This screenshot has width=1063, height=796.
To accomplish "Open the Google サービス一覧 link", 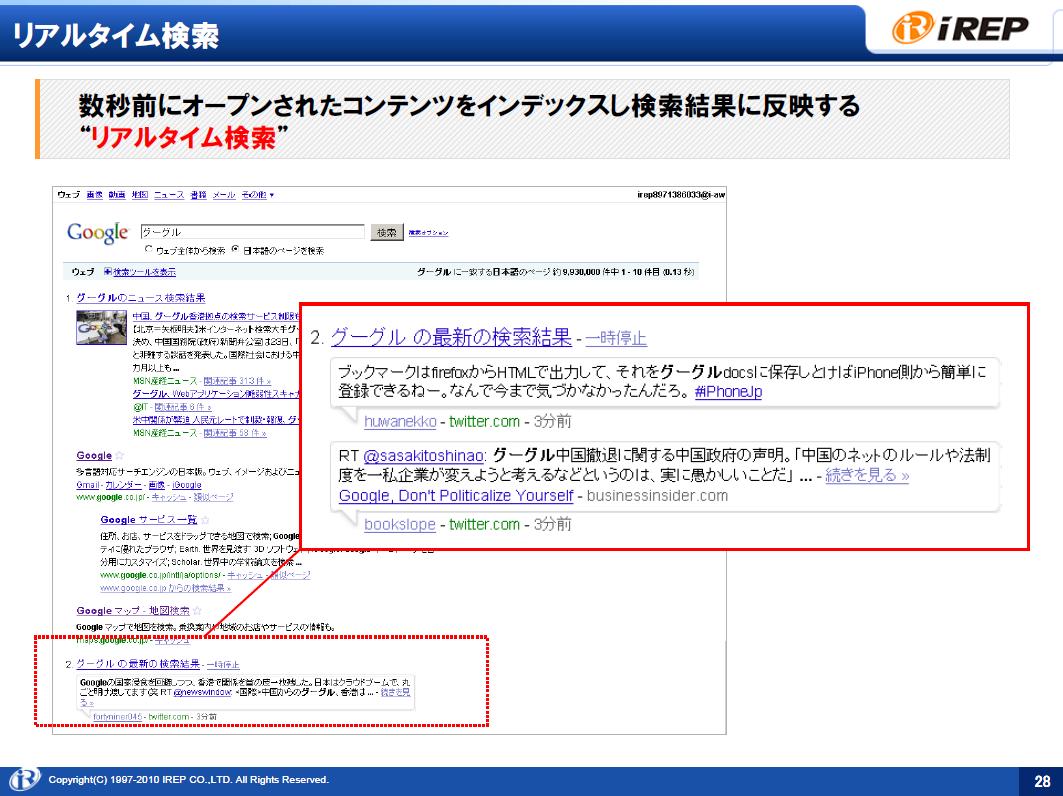I will coord(148,520).
